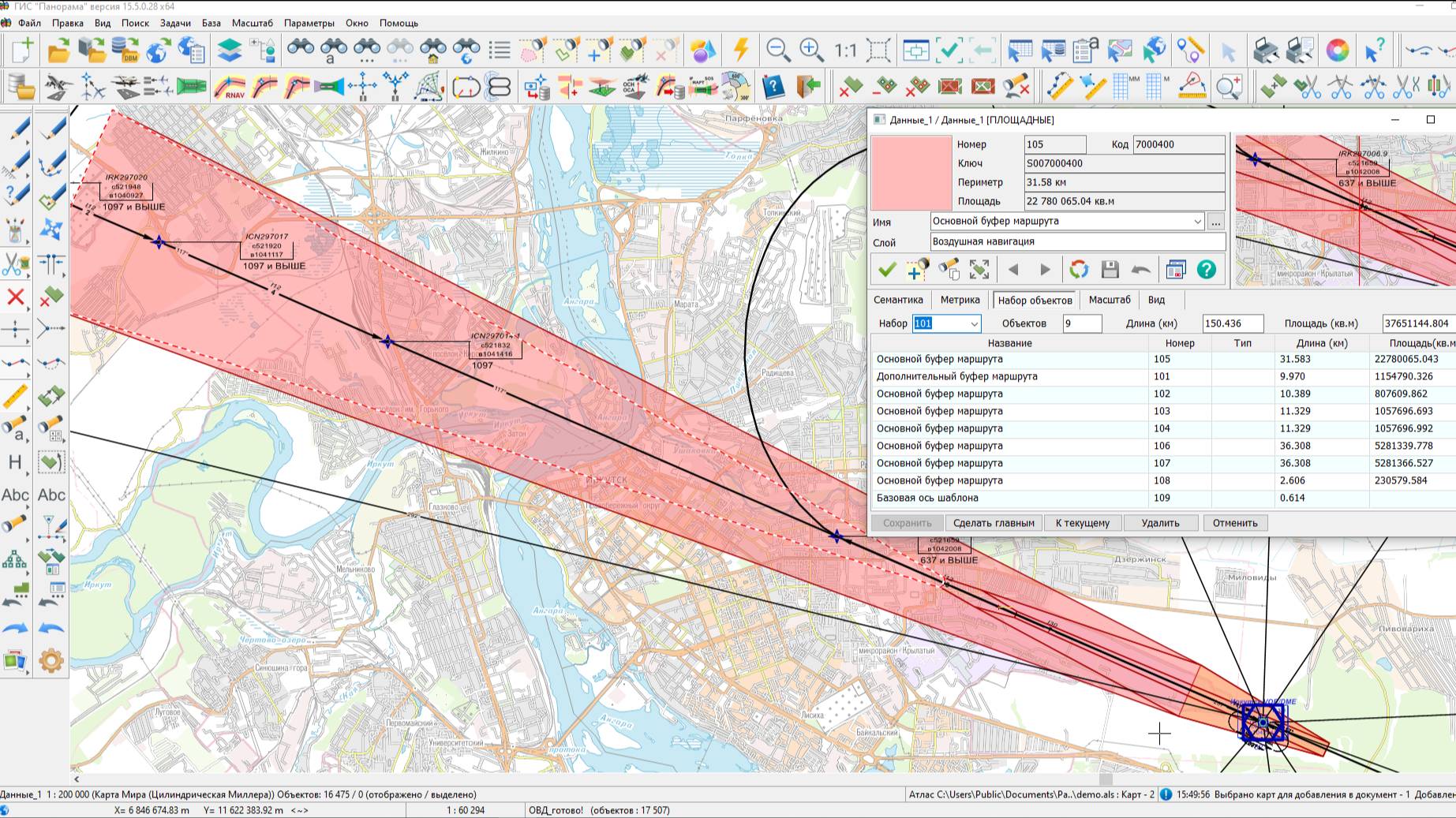This screenshot has height=818, width=1456.
Task: Click the 1:1 scale toolbar button
Action: coord(845,50)
